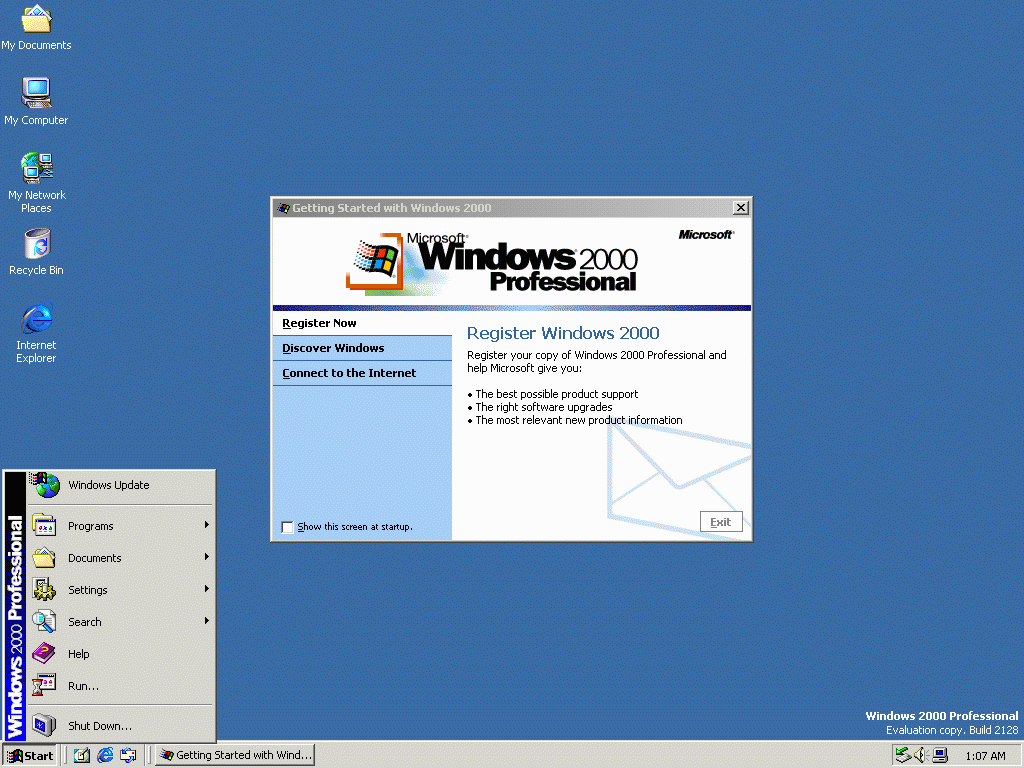Click the unplug/eject hardware tray icon
This screenshot has height=768, width=1024.
point(903,755)
